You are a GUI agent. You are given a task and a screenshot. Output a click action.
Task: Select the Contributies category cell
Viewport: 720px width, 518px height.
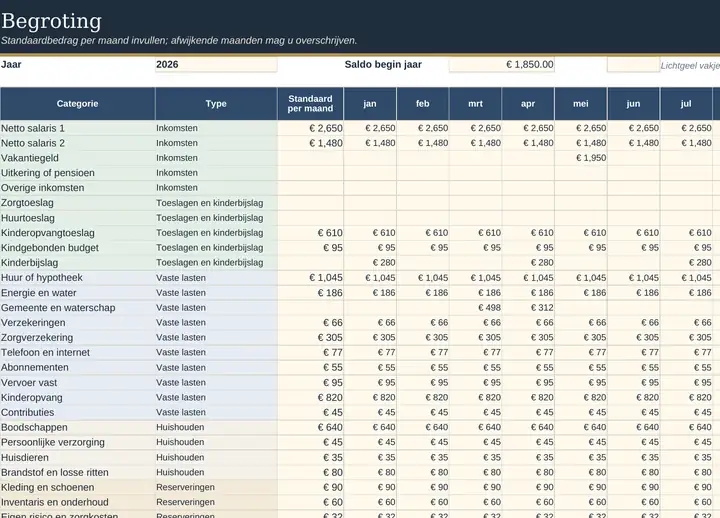click(78, 412)
